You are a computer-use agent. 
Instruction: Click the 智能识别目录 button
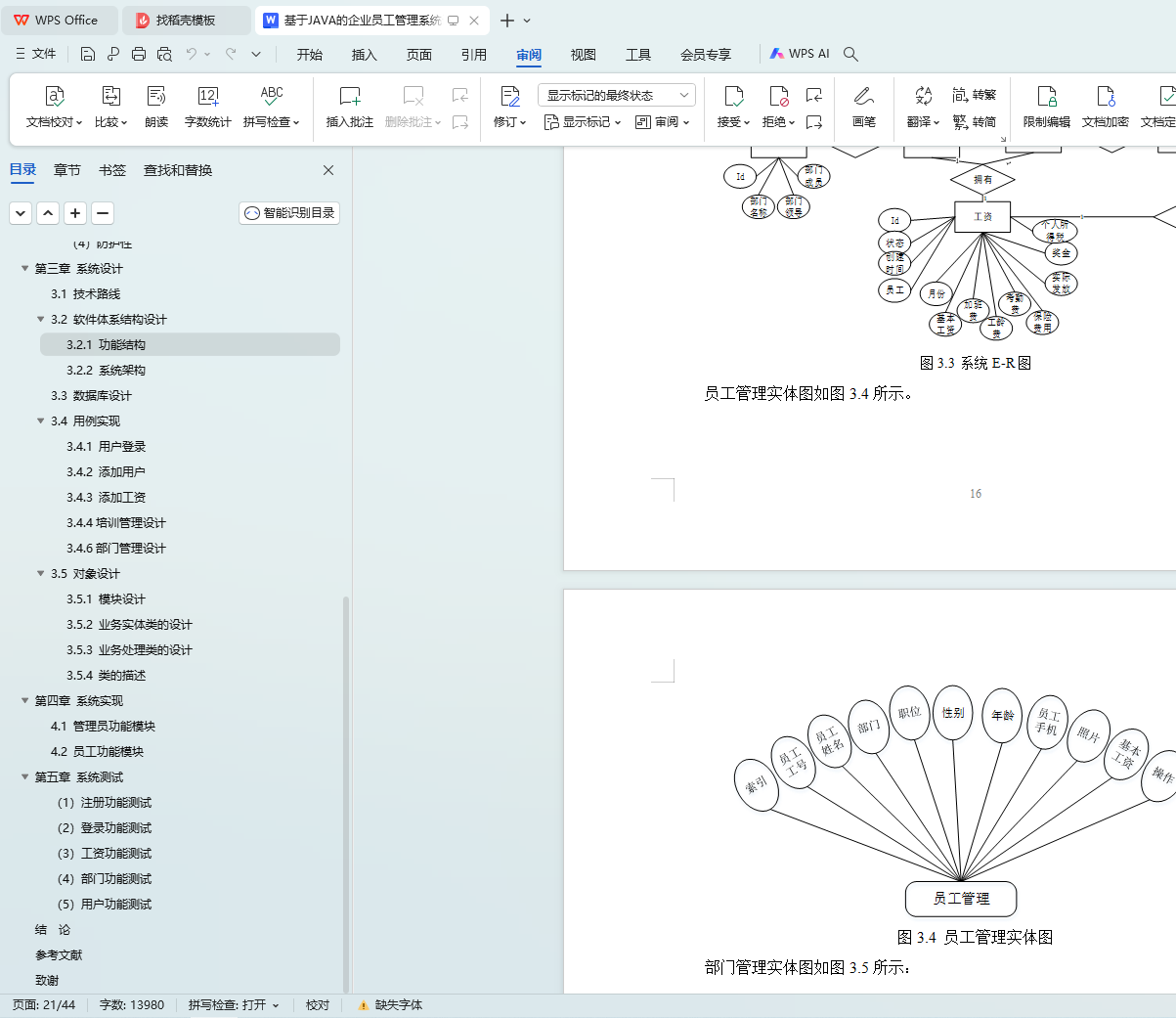(289, 212)
